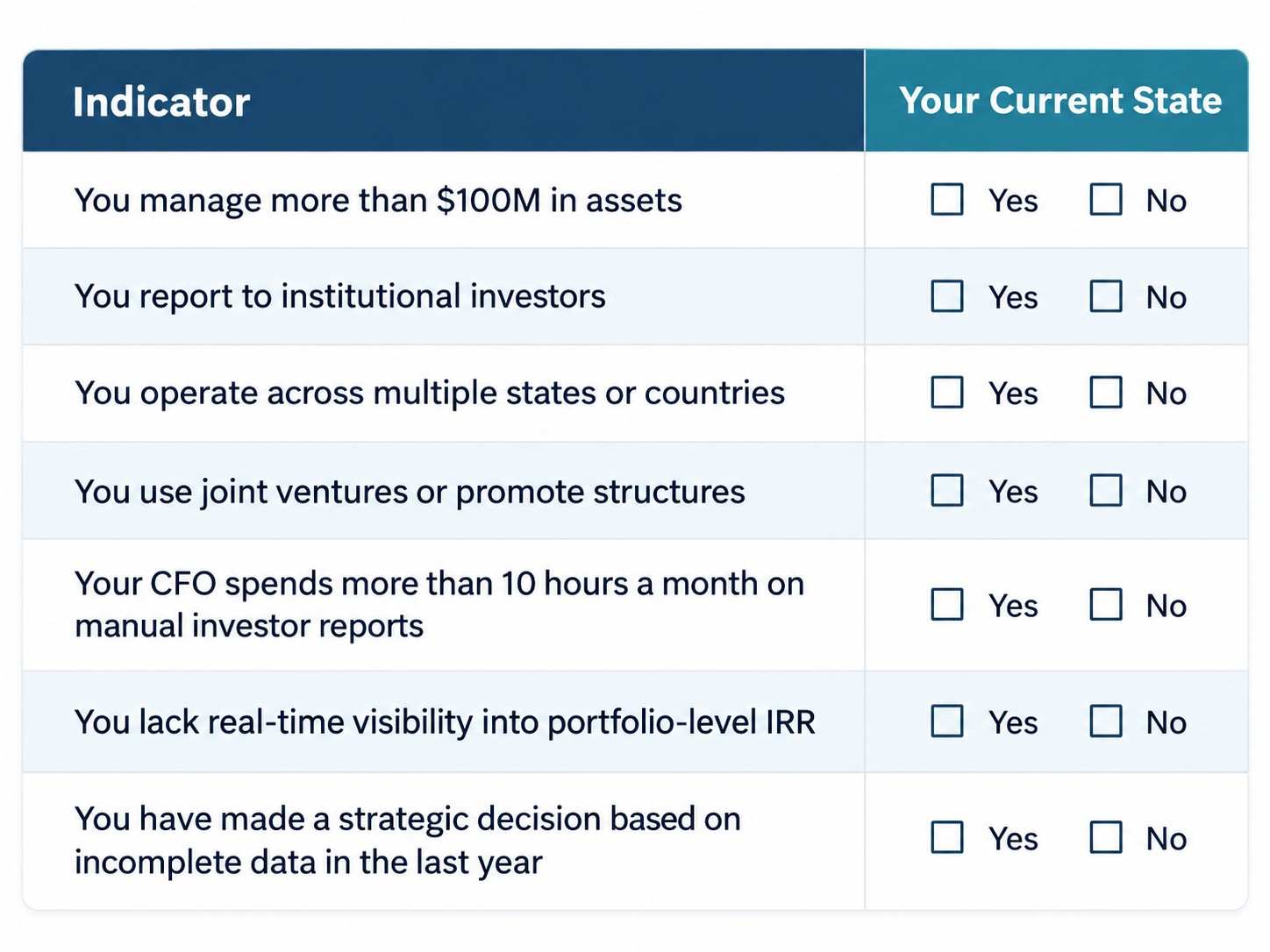Mark Yes for joint ventures or promote structures

(946, 491)
